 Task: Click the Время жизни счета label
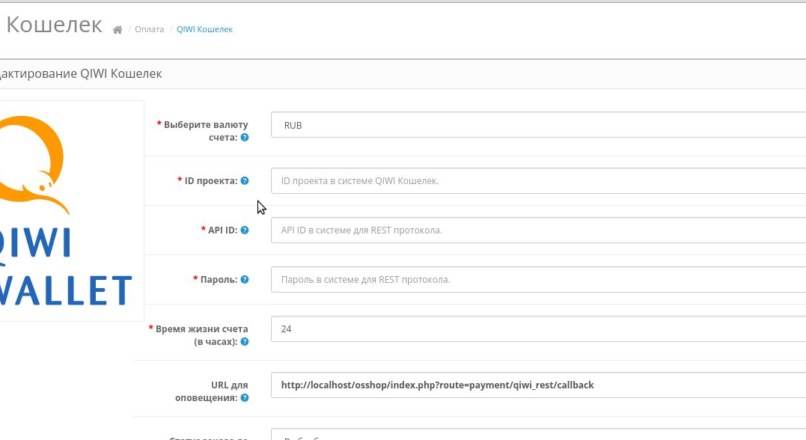[x=202, y=335]
